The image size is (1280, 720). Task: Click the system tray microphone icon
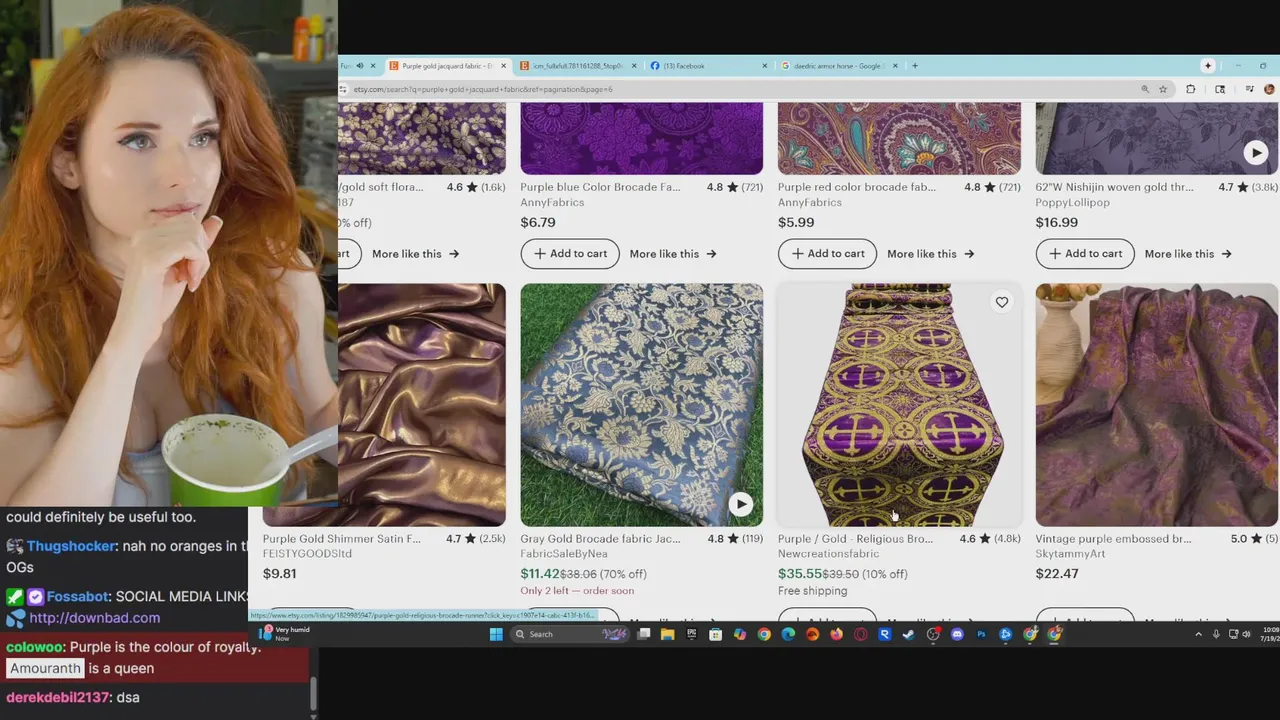(x=1216, y=634)
